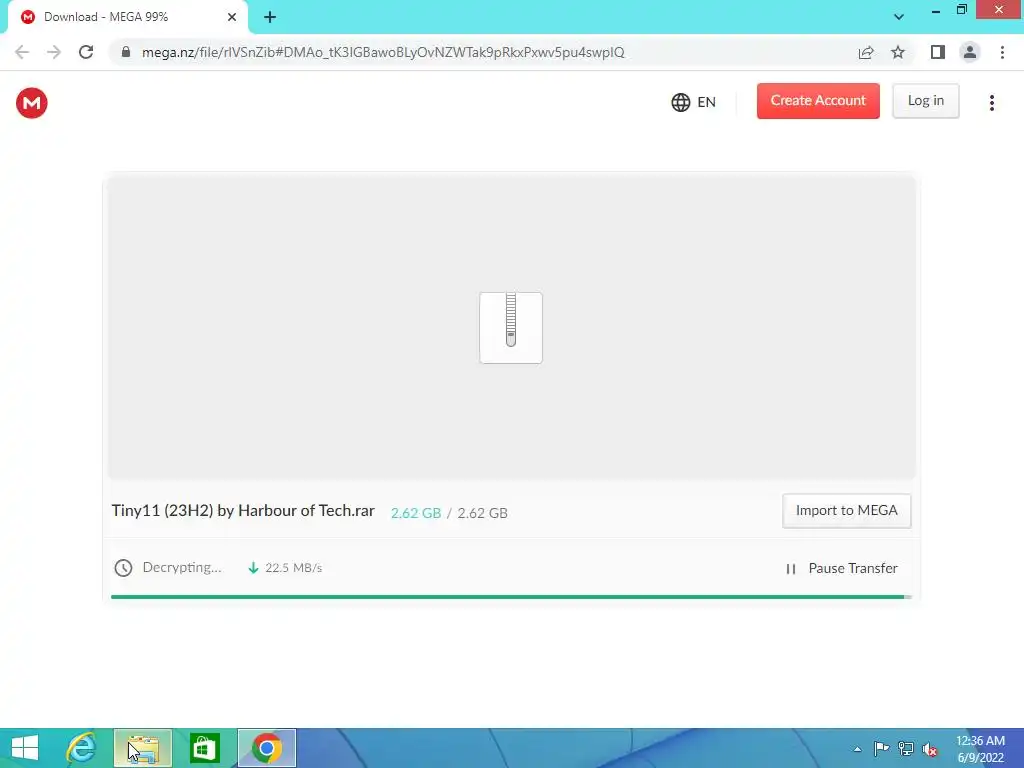
Task: Click the Log in button
Action: pos(925,101)
